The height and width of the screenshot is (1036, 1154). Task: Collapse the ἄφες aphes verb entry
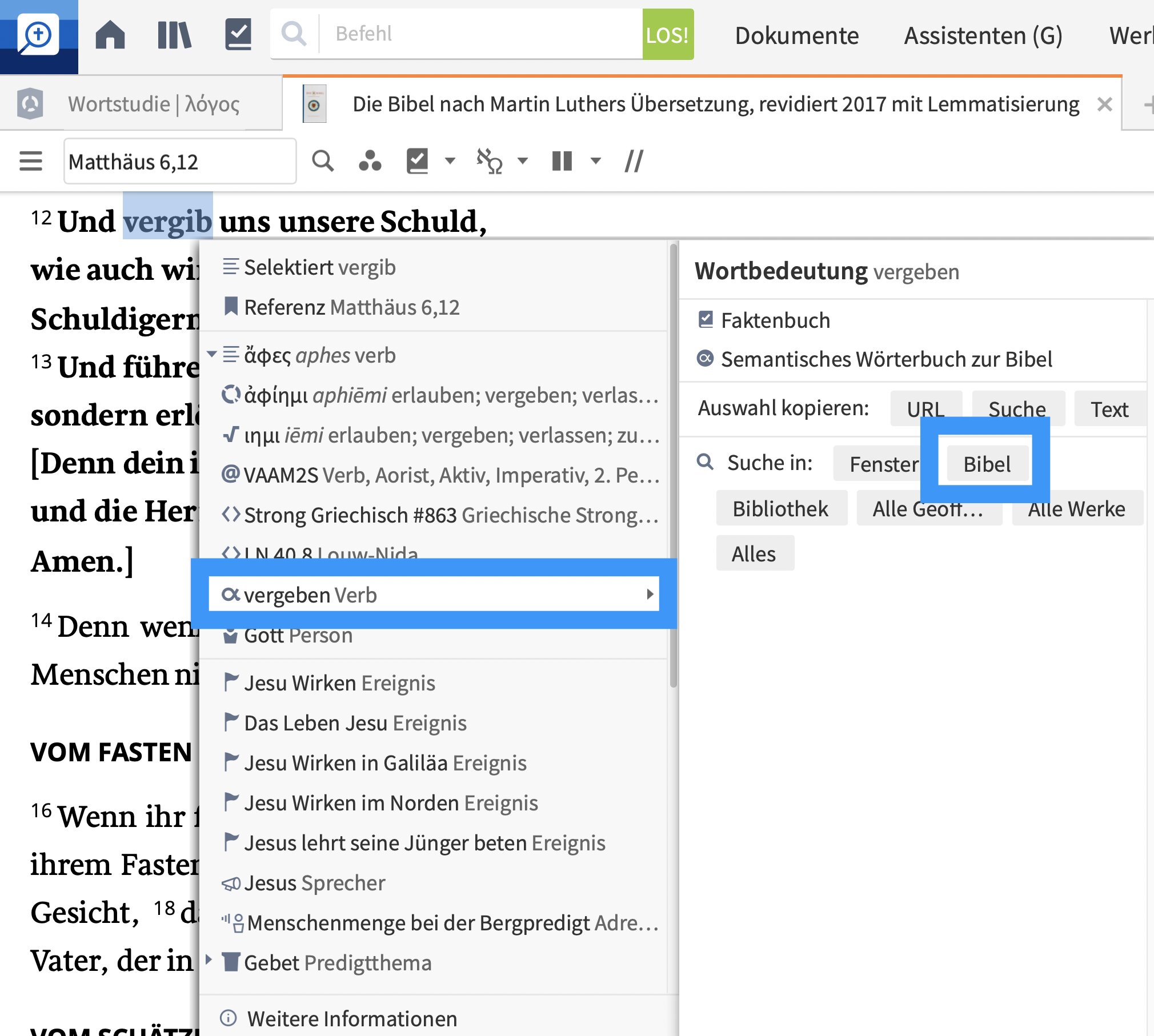[211, 355]
